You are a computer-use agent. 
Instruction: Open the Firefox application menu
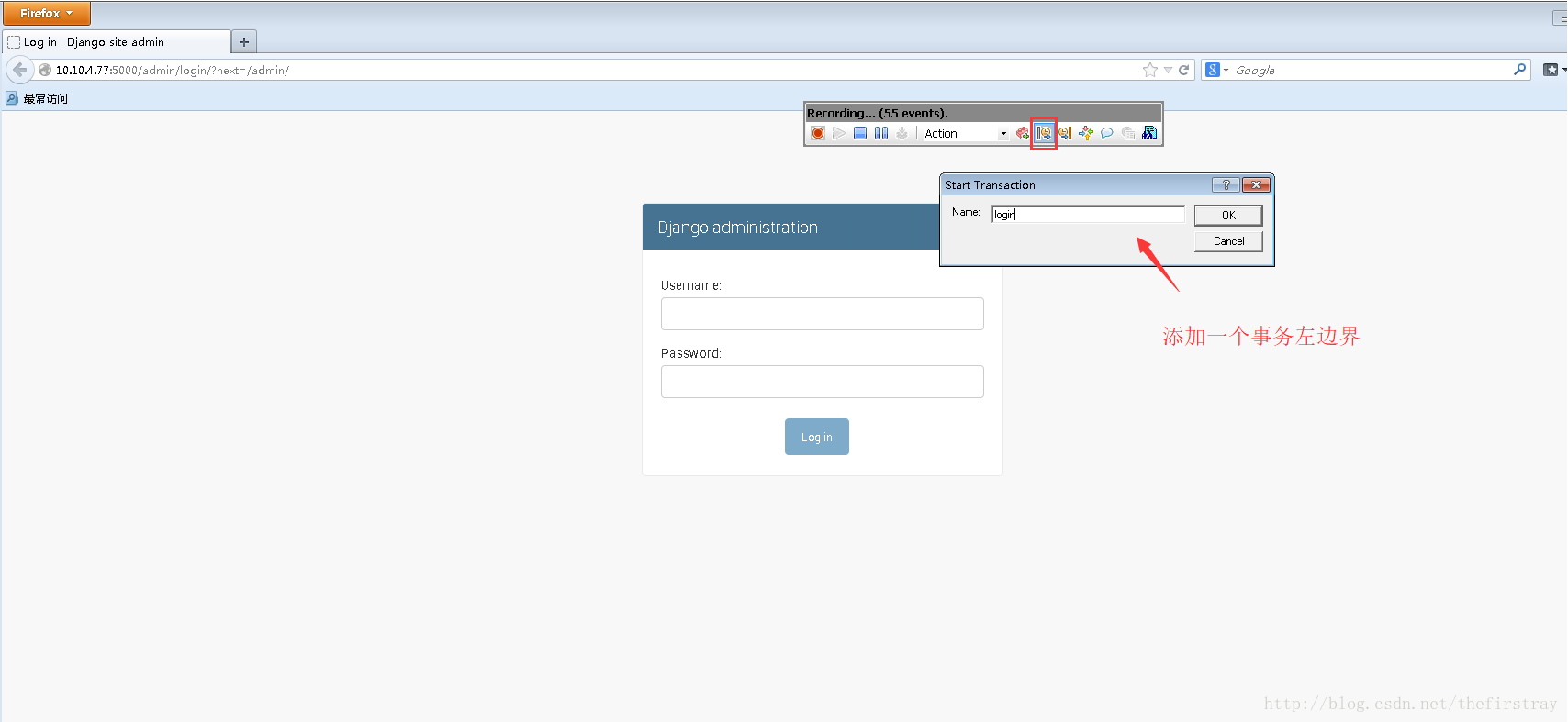coord(46,13)
